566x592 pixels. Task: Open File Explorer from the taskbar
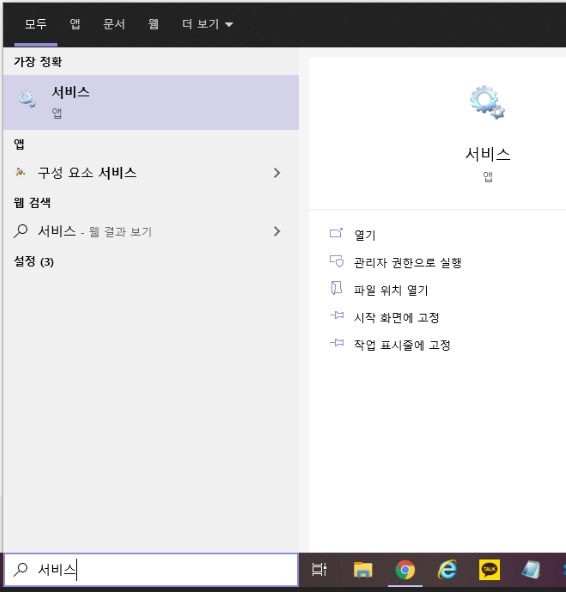363,569
